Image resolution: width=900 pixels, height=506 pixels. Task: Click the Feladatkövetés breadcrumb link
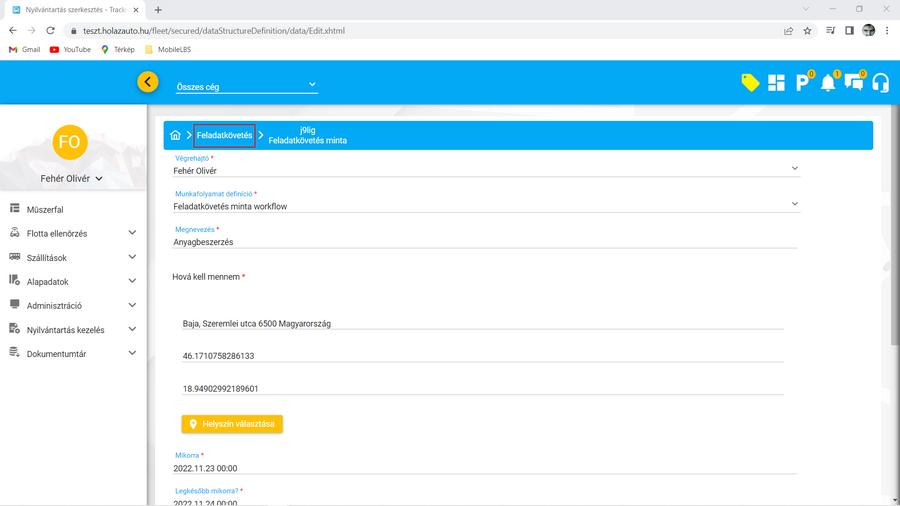pos(224,135)
